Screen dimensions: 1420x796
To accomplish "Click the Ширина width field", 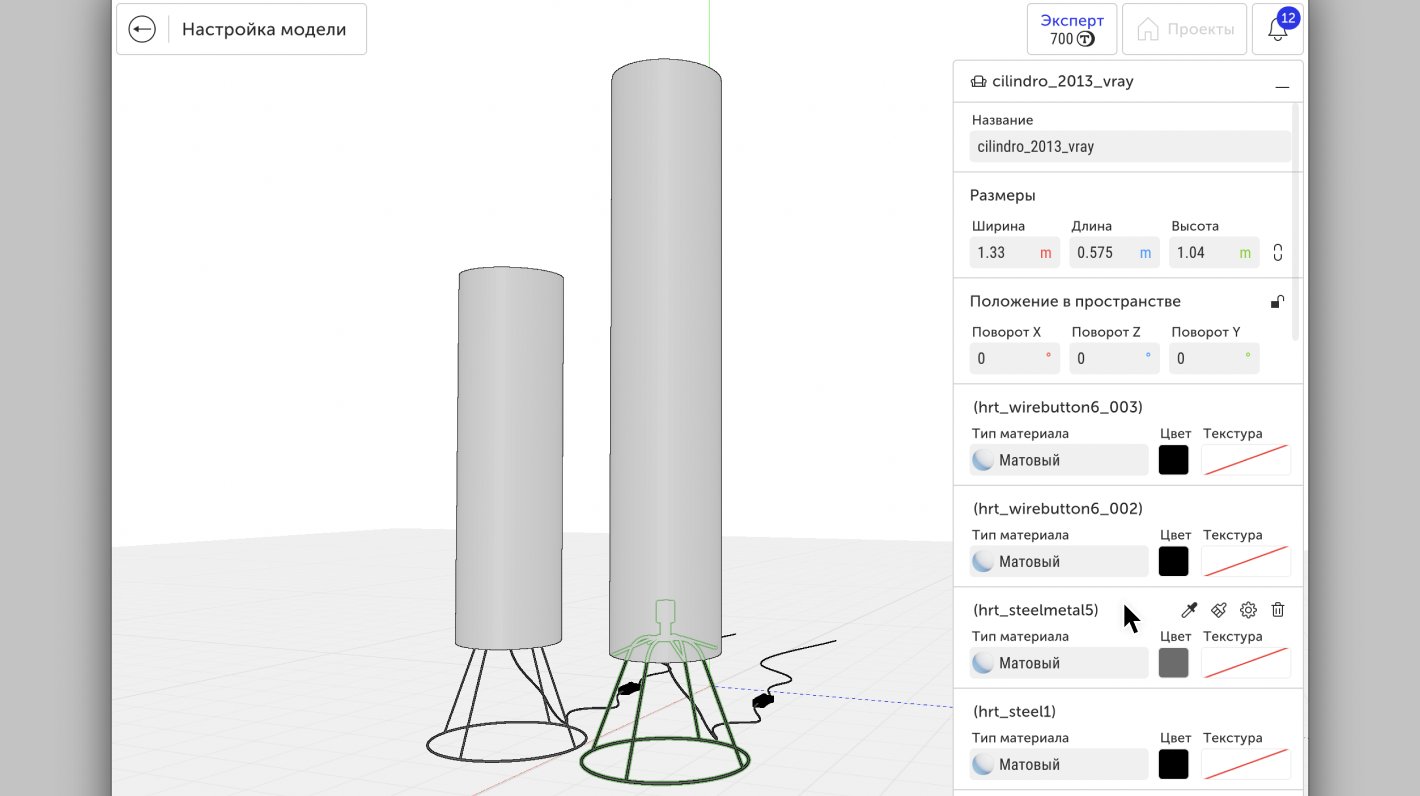I will pyautogui.click(x=1014, y=252).
